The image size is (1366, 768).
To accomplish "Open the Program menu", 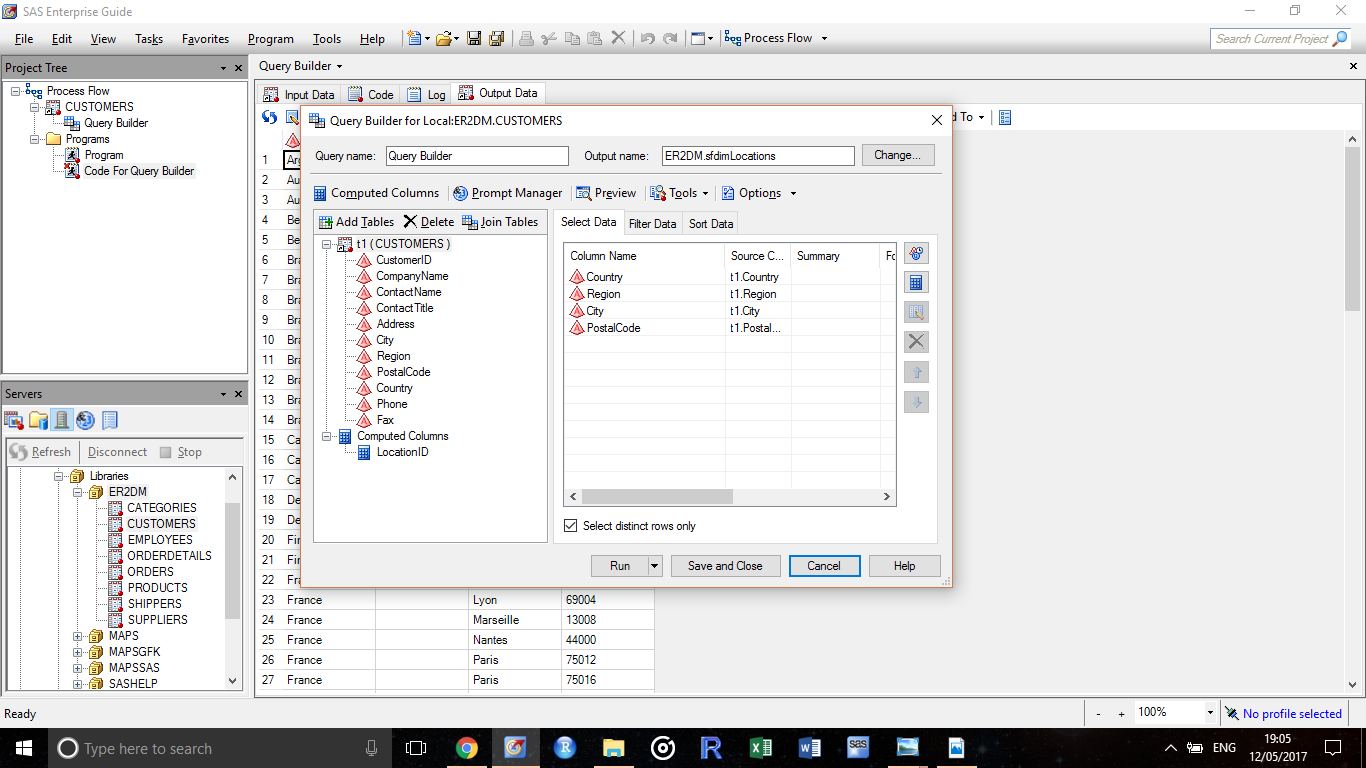I will (x=270, y=38).
